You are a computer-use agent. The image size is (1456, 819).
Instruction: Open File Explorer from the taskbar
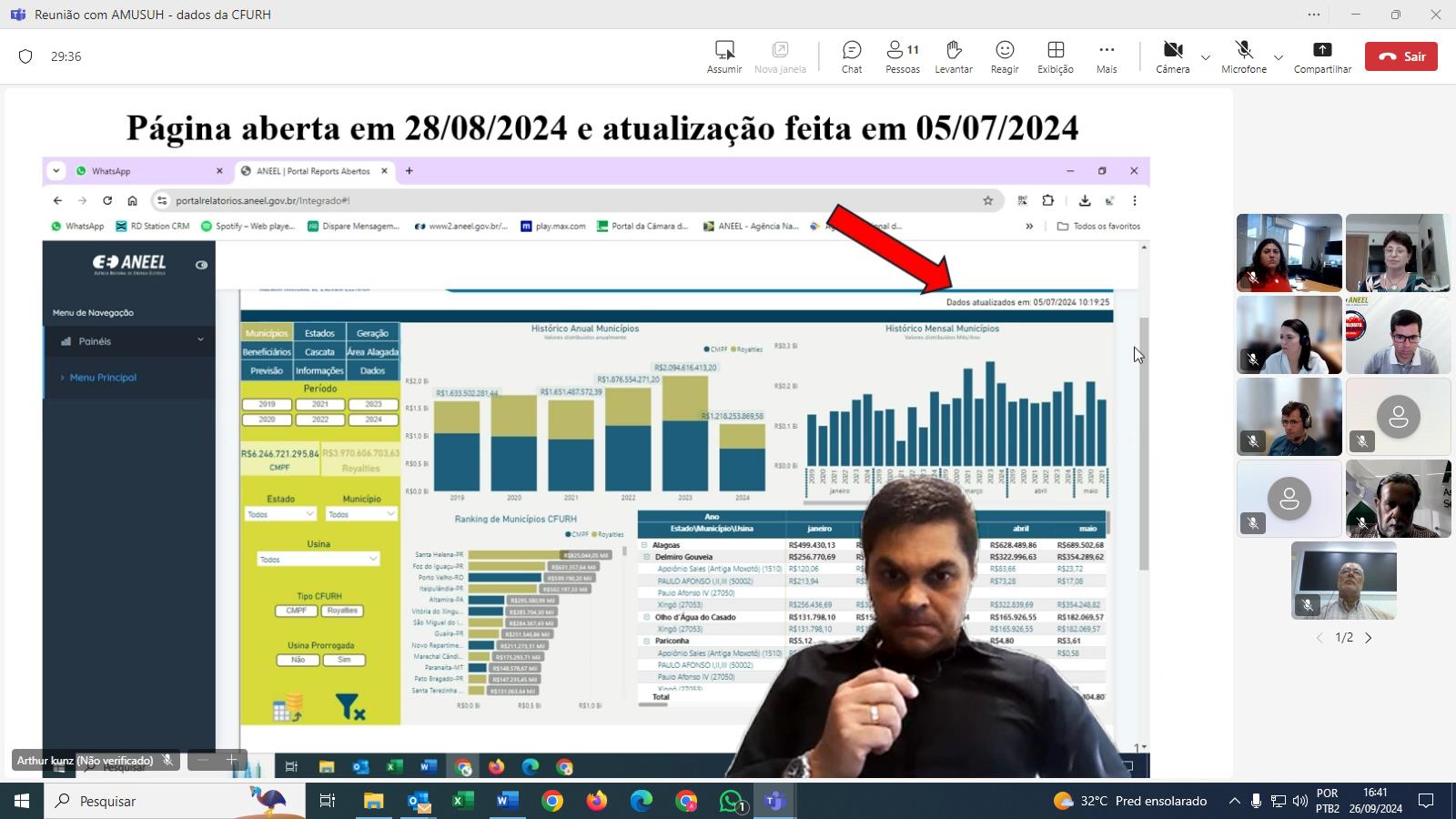374,801
